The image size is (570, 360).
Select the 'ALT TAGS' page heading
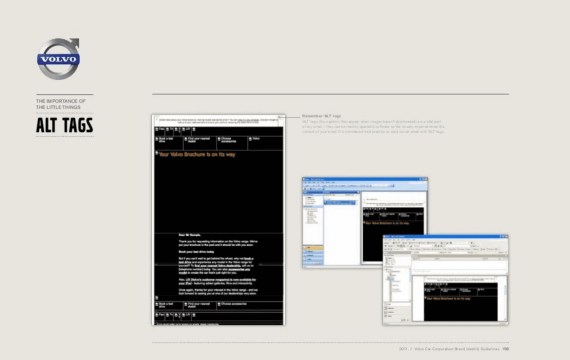coord(65,125)
